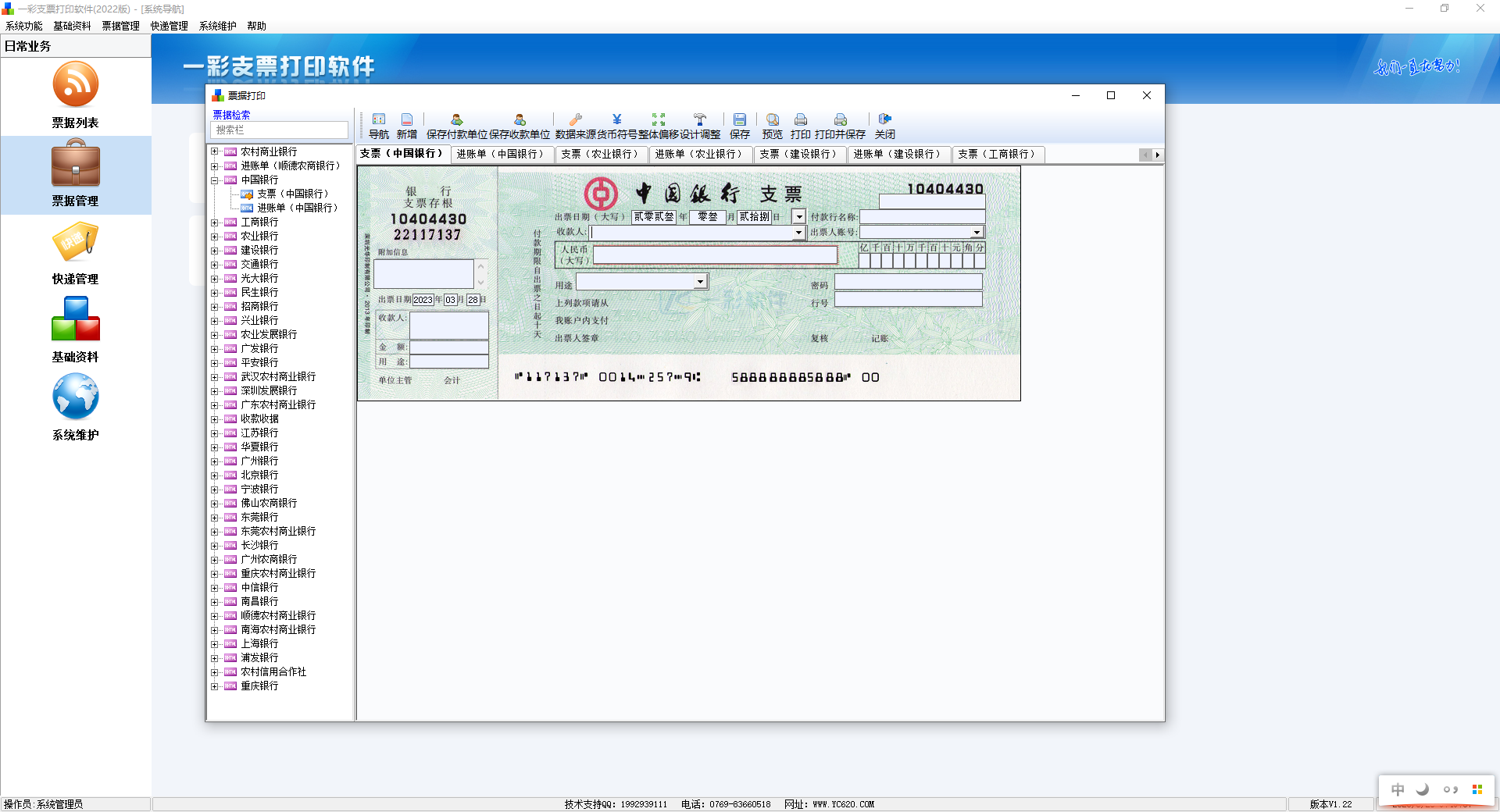Click the 保存付款单位 toolbar icon
This screenshot has height=812, width=1500.
coord(457,119)
